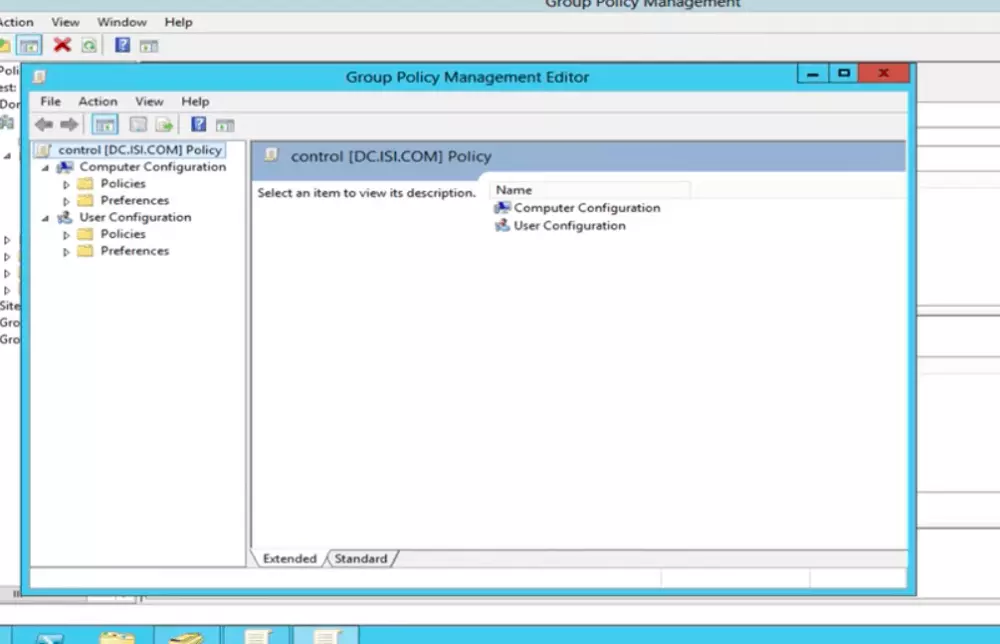
Task: Click the Policies folder icon under User Configuration
Action: pyautogui.click(x=85, y=234)
